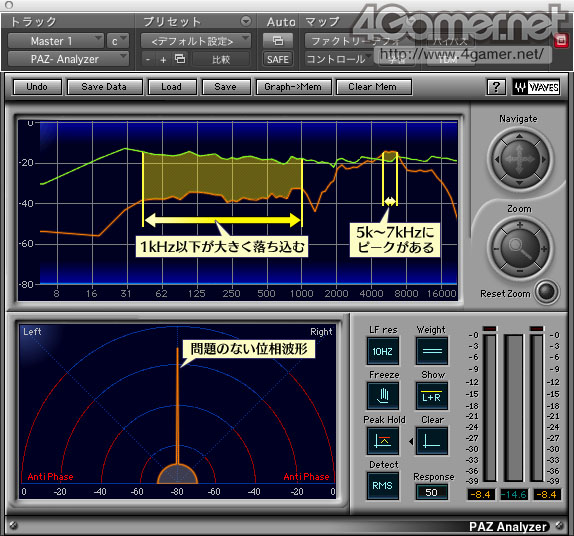Viewport: 574px width, 536px height.
Task: Toggle the Detect RMS mode button
Action: click(x=383, y=485)
